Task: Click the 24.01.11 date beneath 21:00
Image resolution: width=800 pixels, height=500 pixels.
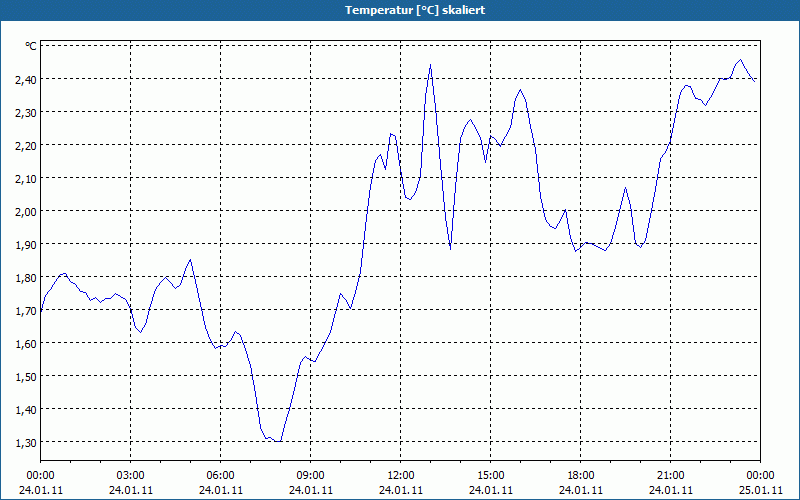Action: click(x=670, y=490)
